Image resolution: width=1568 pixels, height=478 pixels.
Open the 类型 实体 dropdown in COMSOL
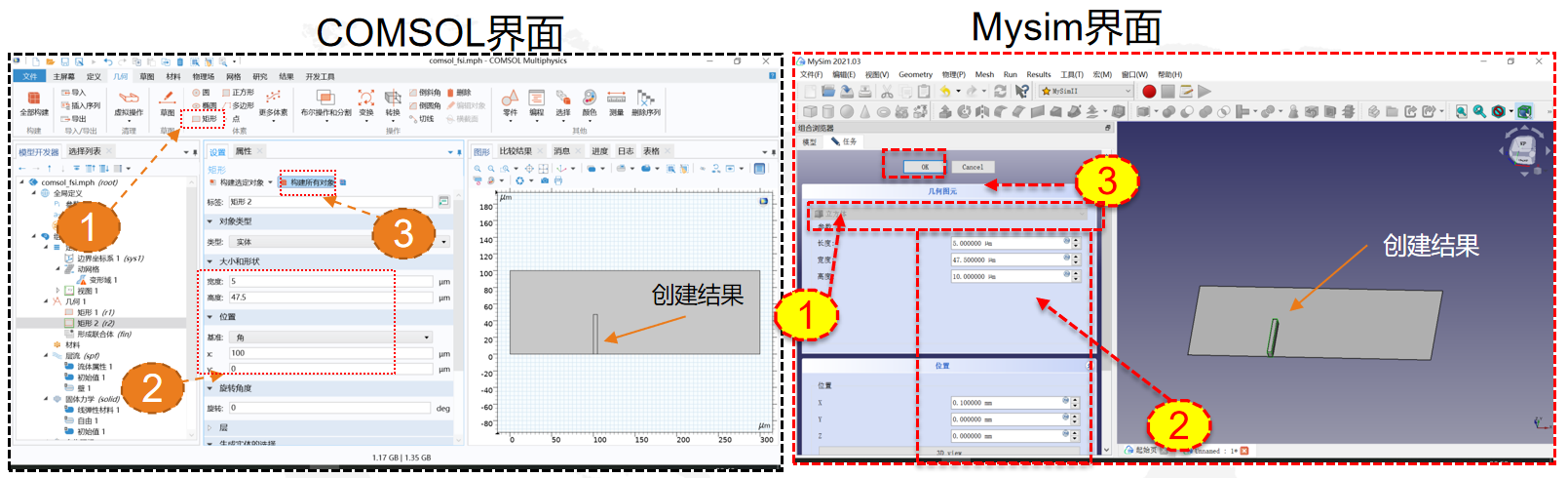(443, 242)
